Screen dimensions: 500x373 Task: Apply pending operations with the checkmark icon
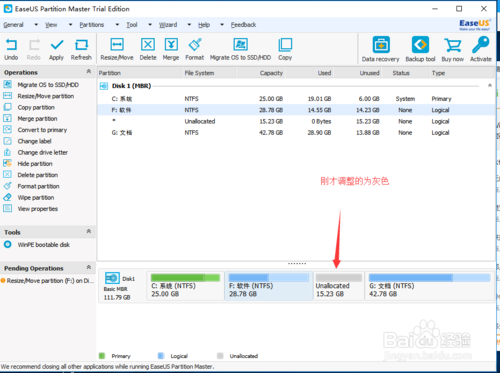[57, 45]
